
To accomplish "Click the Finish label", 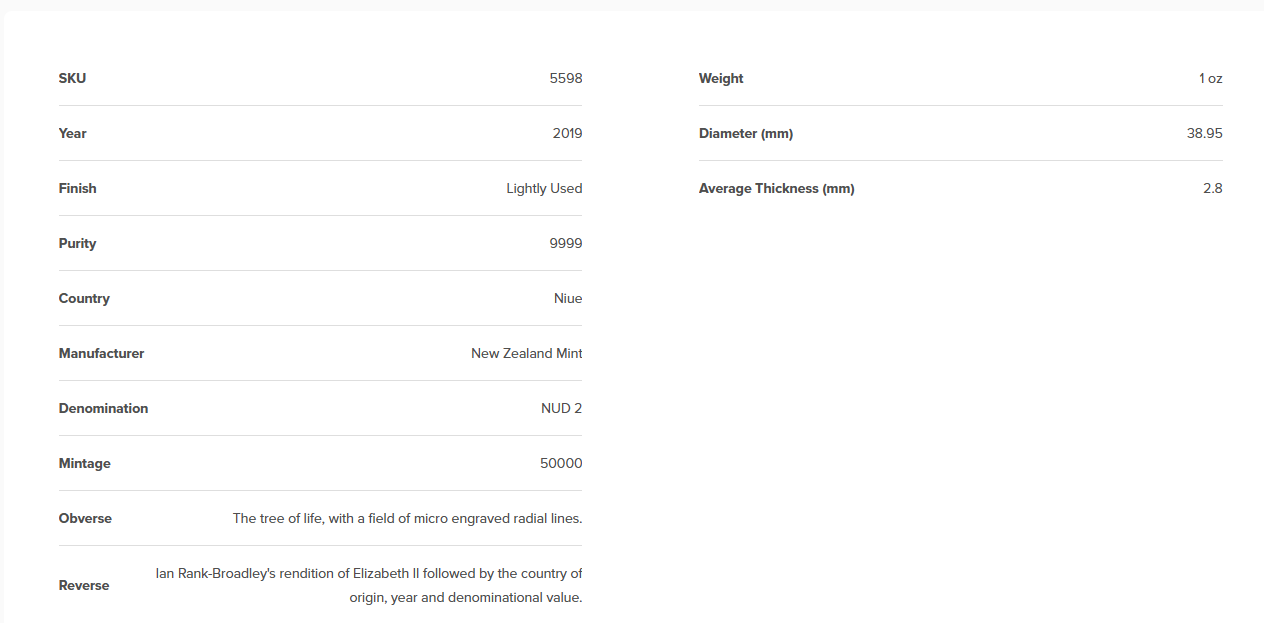I will click(x=77, y=188).
